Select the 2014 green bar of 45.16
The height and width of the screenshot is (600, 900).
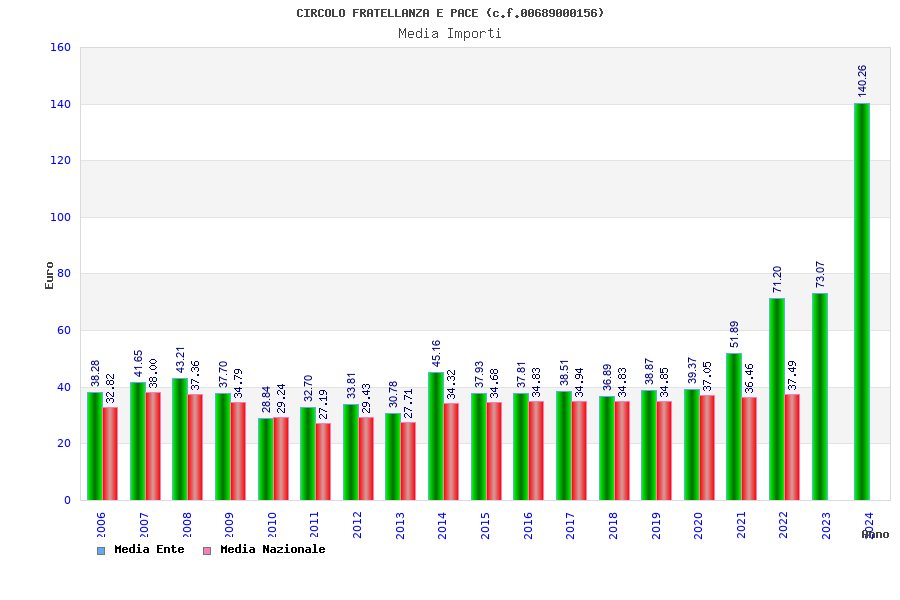click(436, 436)
